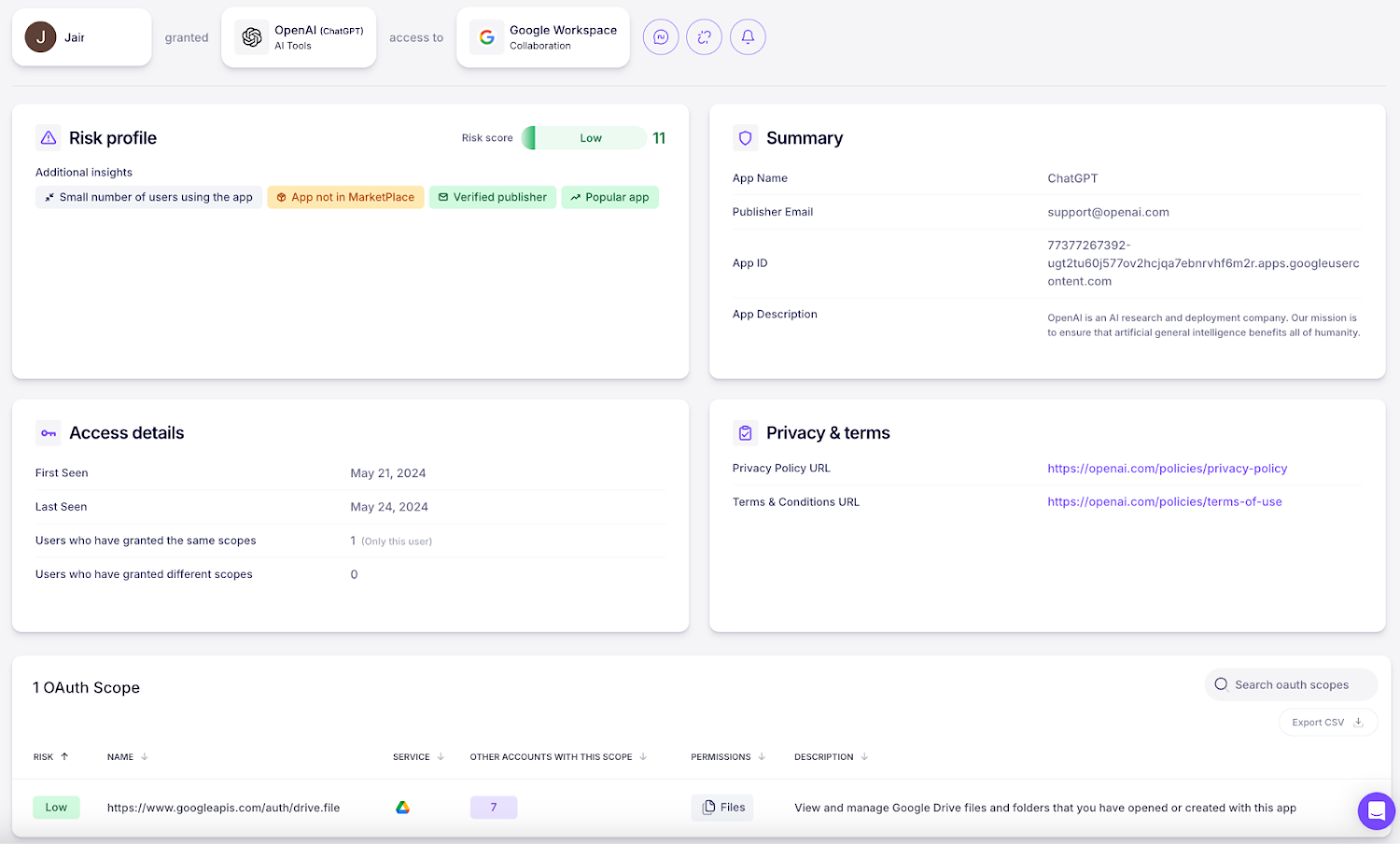Click the App not in MarketPlace tag
This screenshot has height=844, width=1400.
pos(345,198)
